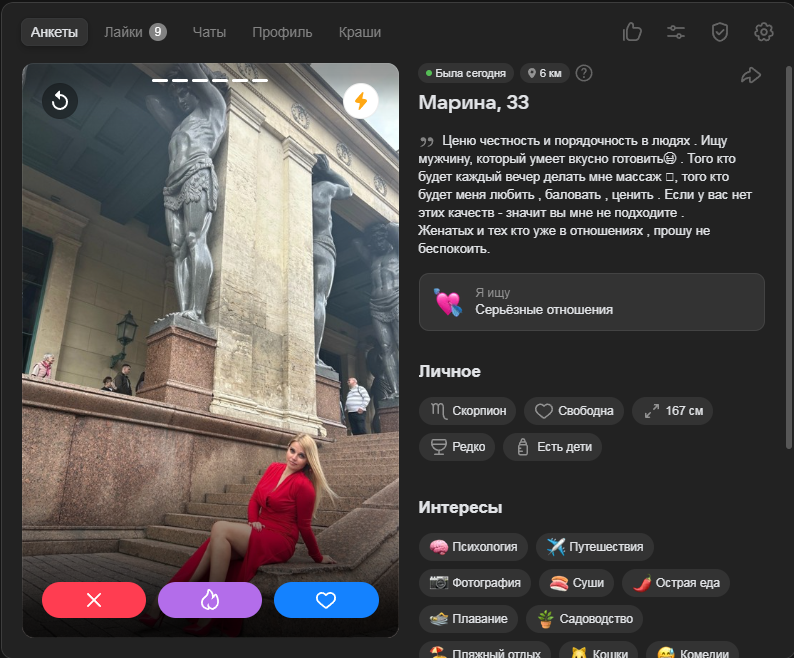794x658 pixels.
Task: Click the photo progress indicator bar
Action: tap(209, 79)
